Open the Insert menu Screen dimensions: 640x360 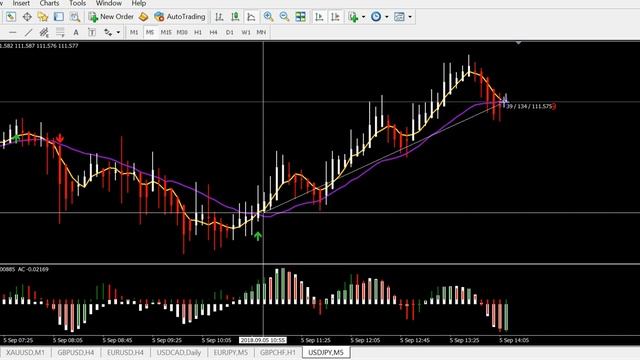pos(21,3)
